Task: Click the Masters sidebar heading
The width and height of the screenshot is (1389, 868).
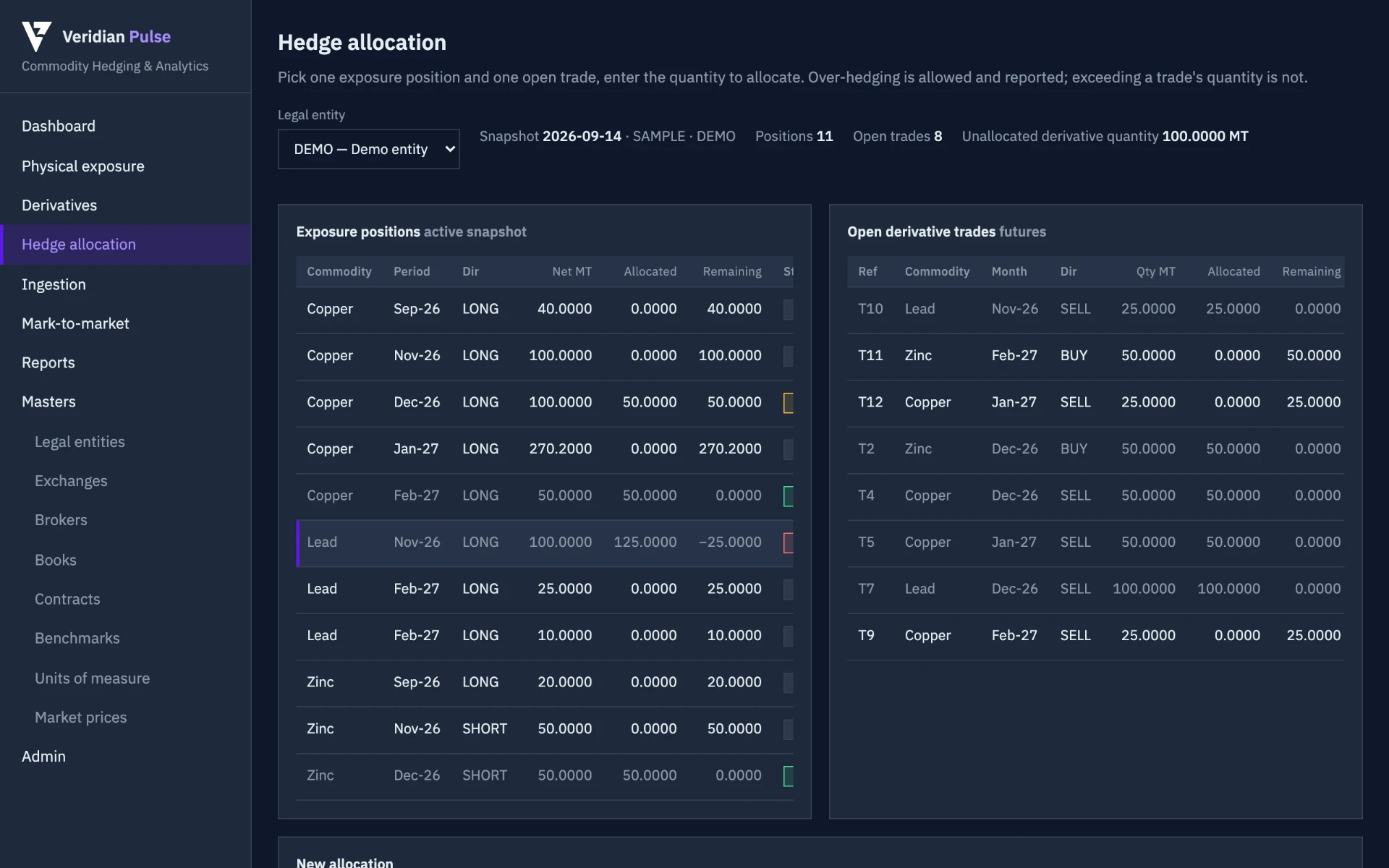Action: pos(125,401)
